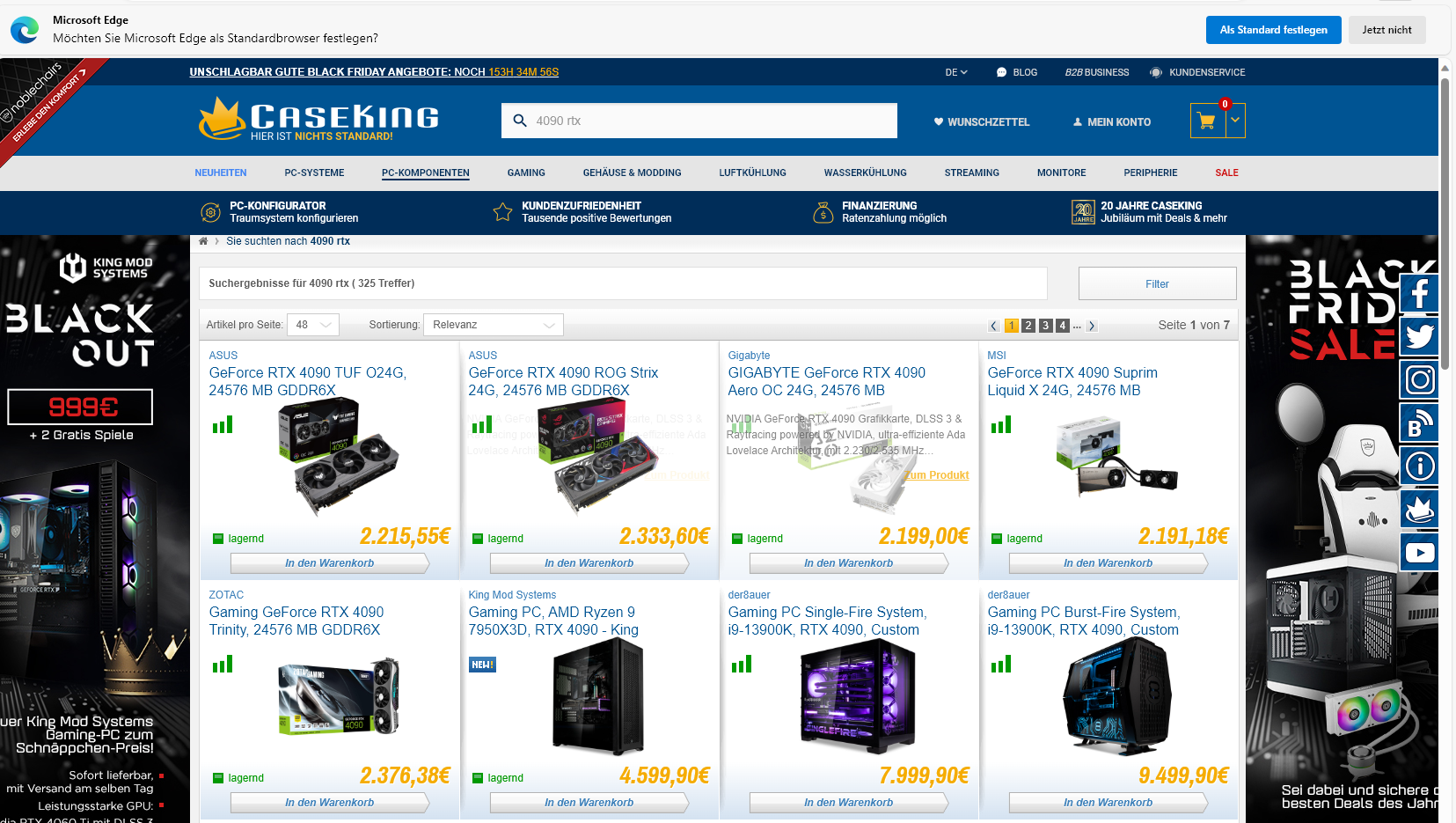
Task: Open the Caseking crown logo homepage
Action: [x=318, y=119]
